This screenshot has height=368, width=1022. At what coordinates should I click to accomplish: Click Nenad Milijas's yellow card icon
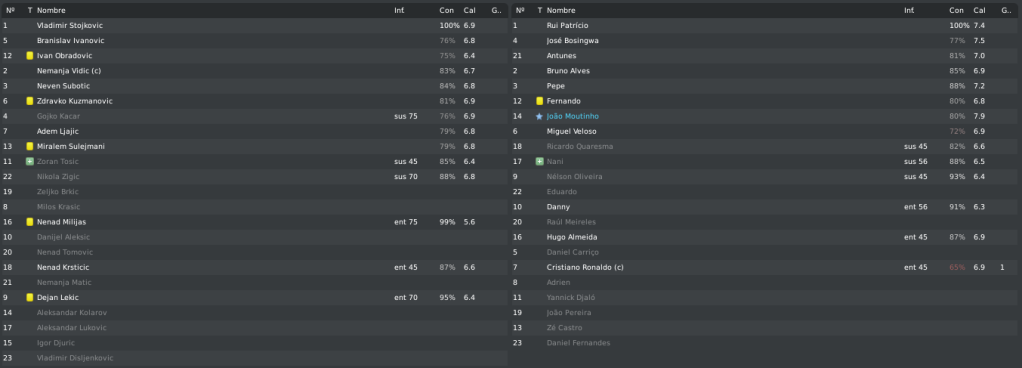[29, 222]
